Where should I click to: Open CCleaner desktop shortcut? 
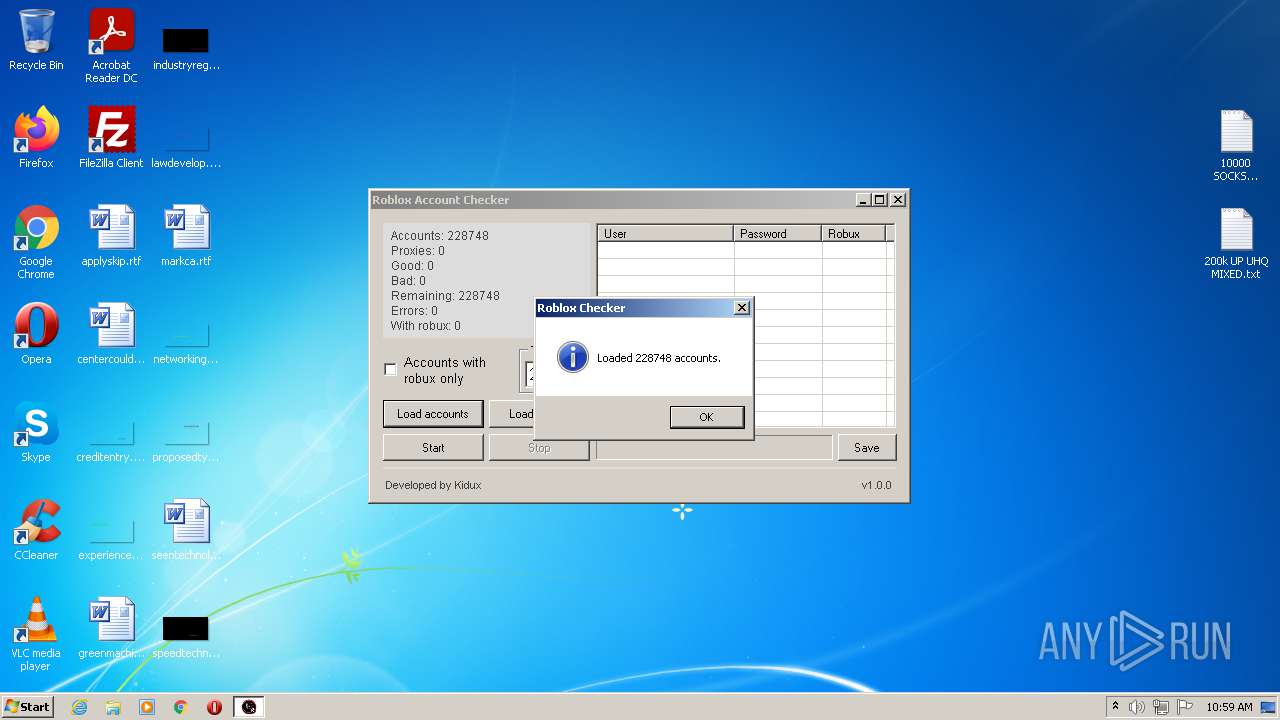36,530
